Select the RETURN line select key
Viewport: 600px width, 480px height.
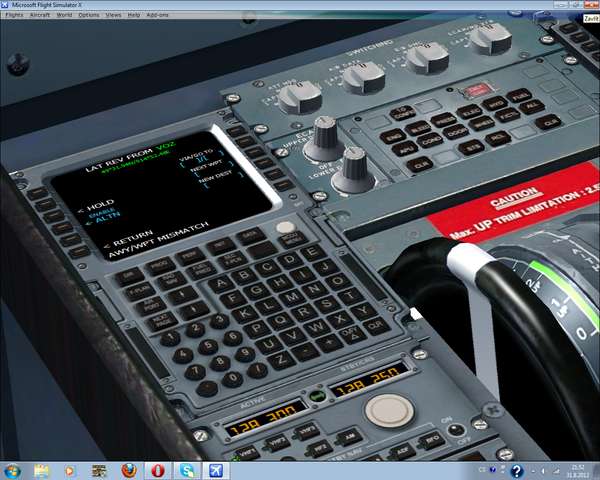[x=79, y=252]
